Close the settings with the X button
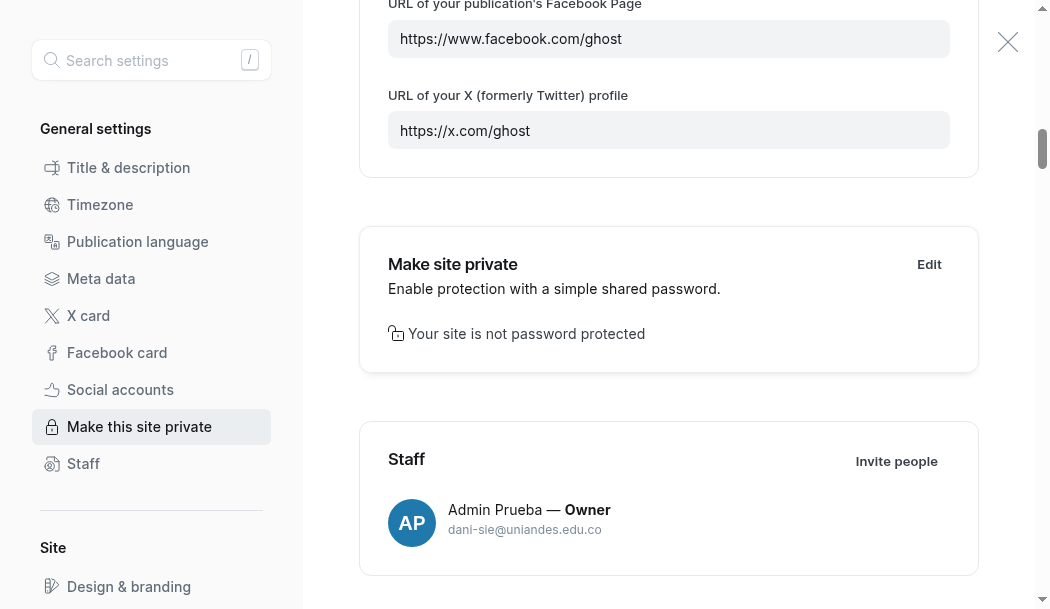 coord(1007,42)
